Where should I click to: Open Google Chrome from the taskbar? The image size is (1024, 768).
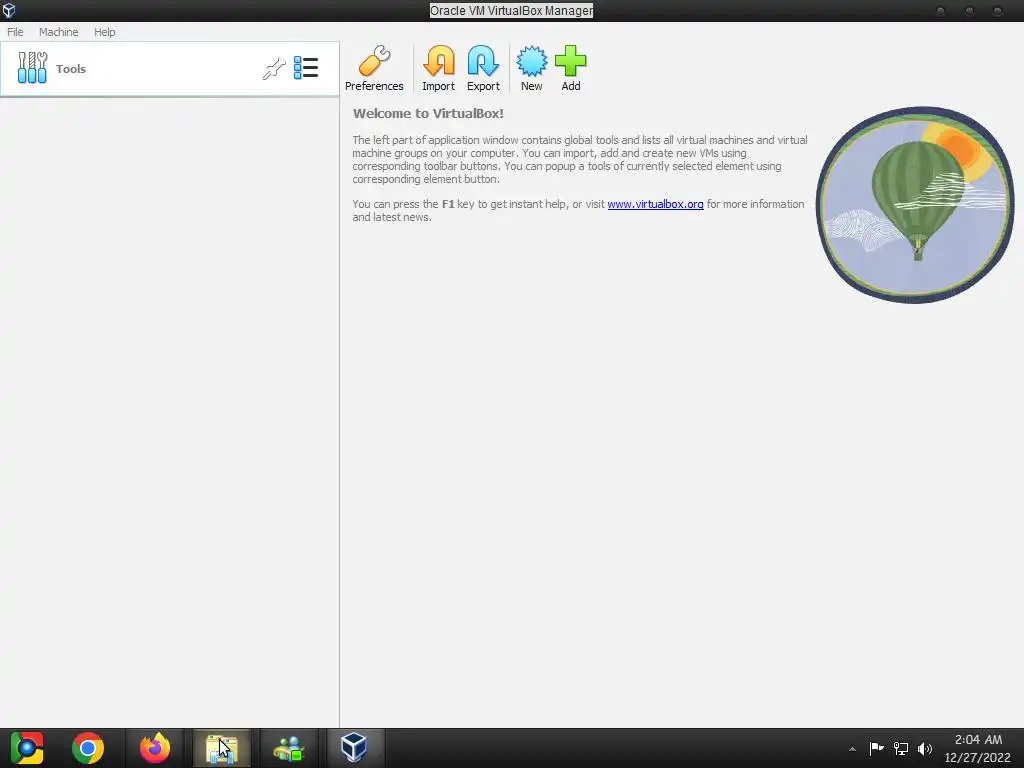88,748
